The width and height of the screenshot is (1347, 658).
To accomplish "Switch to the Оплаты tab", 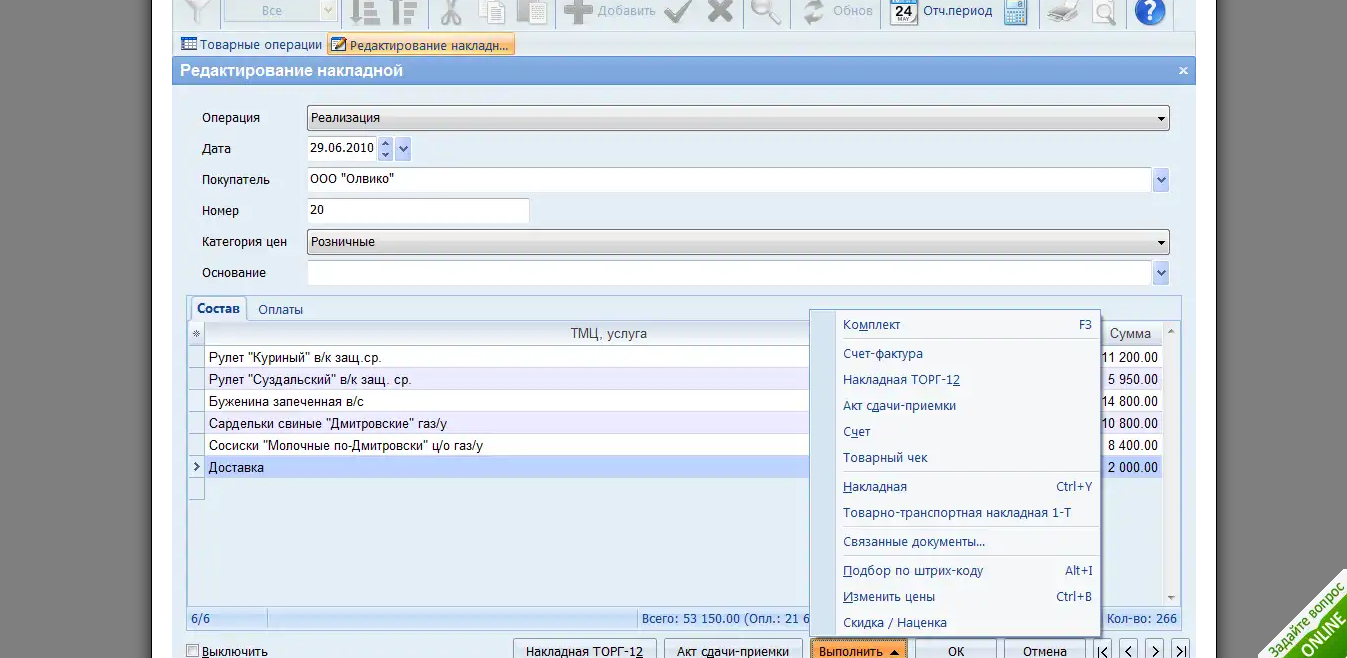I will pyautogui.click(x=280, y=309).
